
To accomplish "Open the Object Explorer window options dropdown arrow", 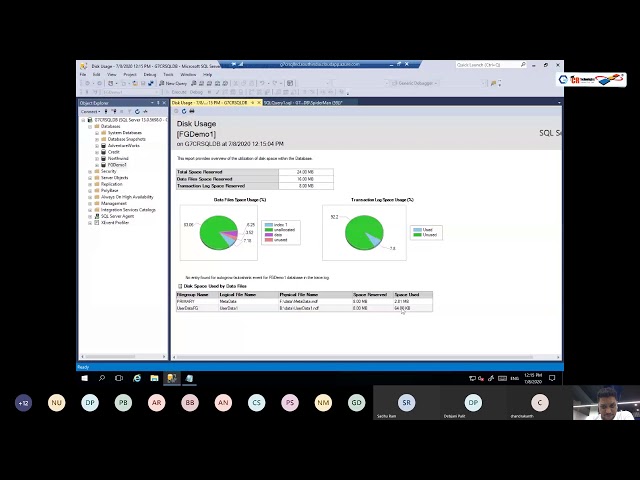I will click(152, 103).
